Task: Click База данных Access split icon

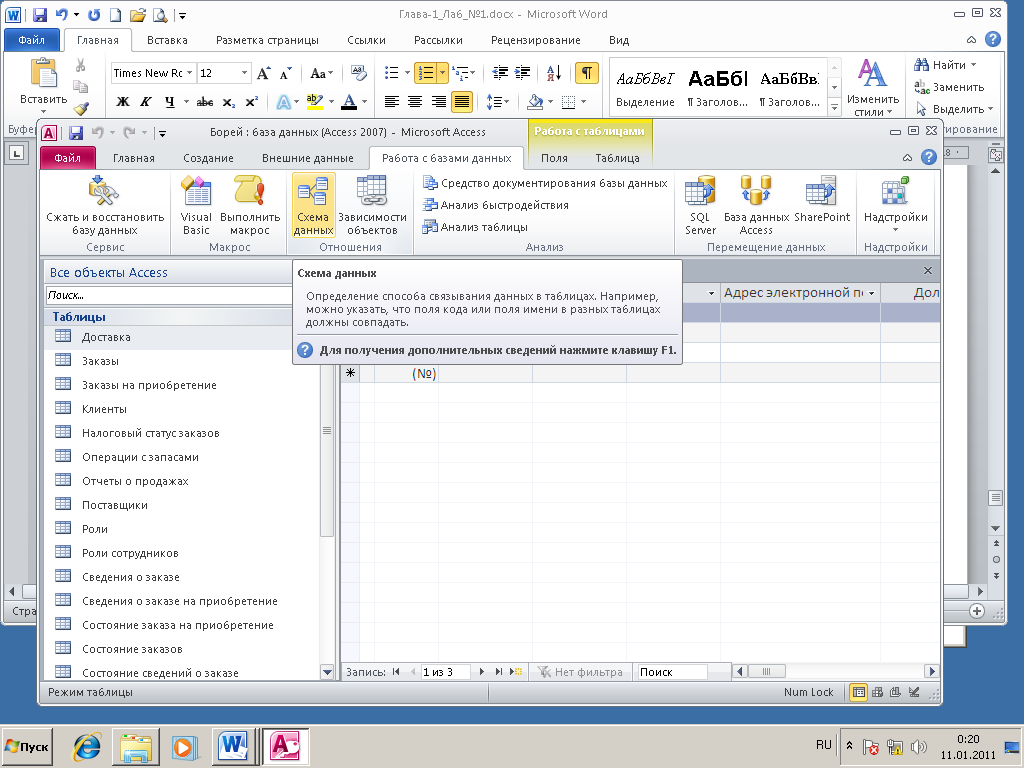Action: 756,204
